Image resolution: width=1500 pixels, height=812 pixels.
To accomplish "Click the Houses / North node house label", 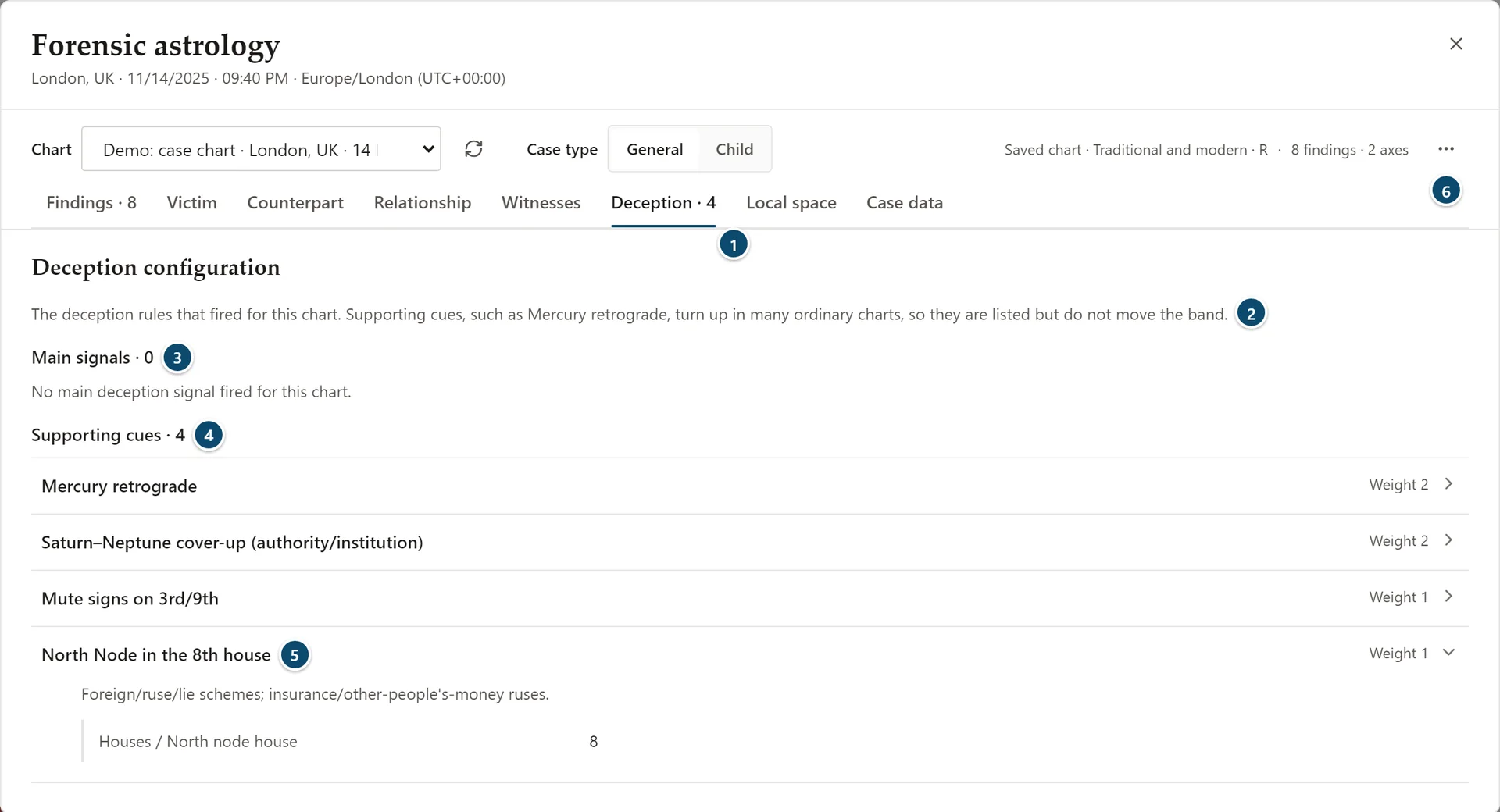I will point(198,742).
